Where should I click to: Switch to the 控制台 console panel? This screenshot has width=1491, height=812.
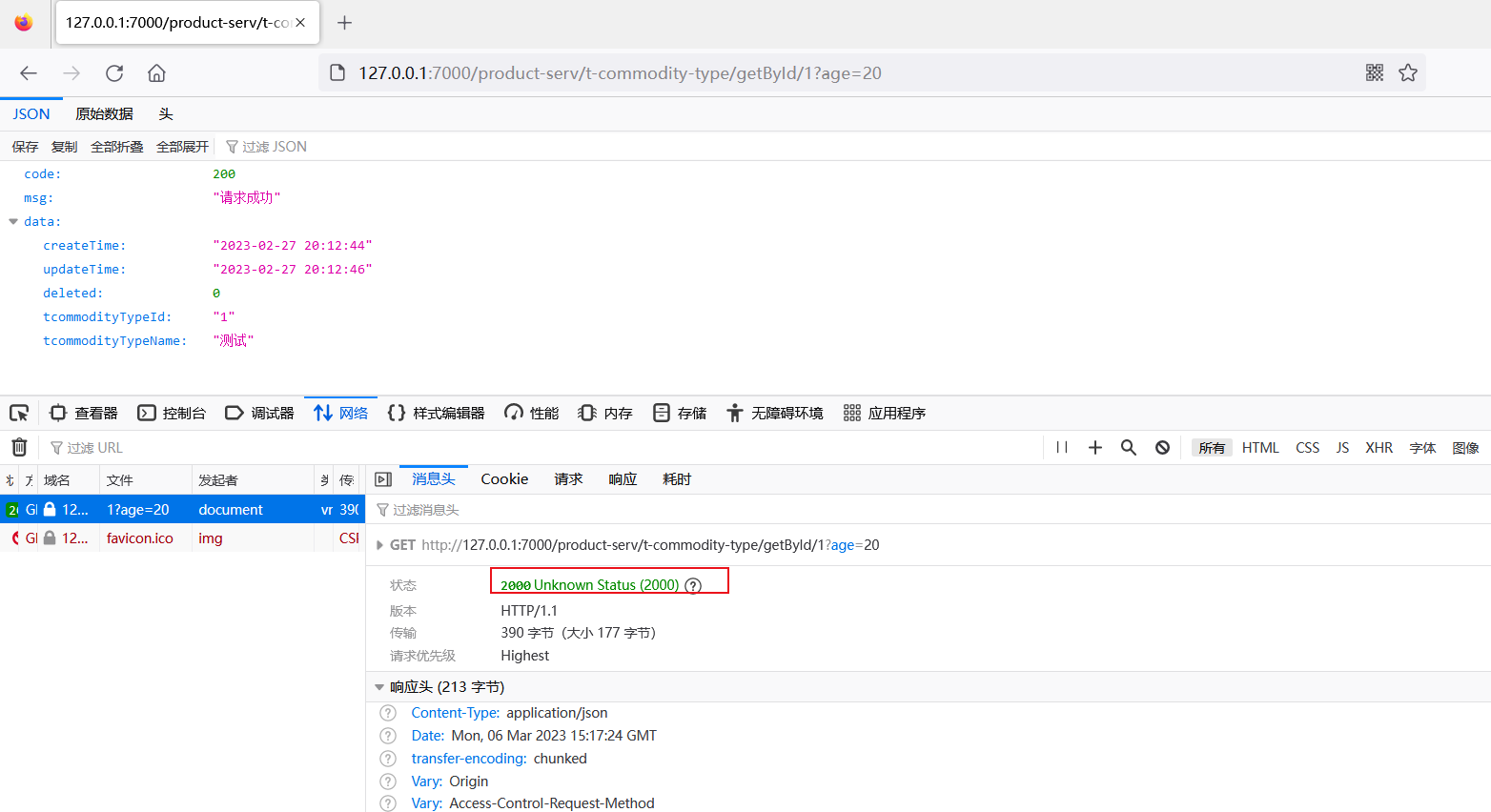172,413
